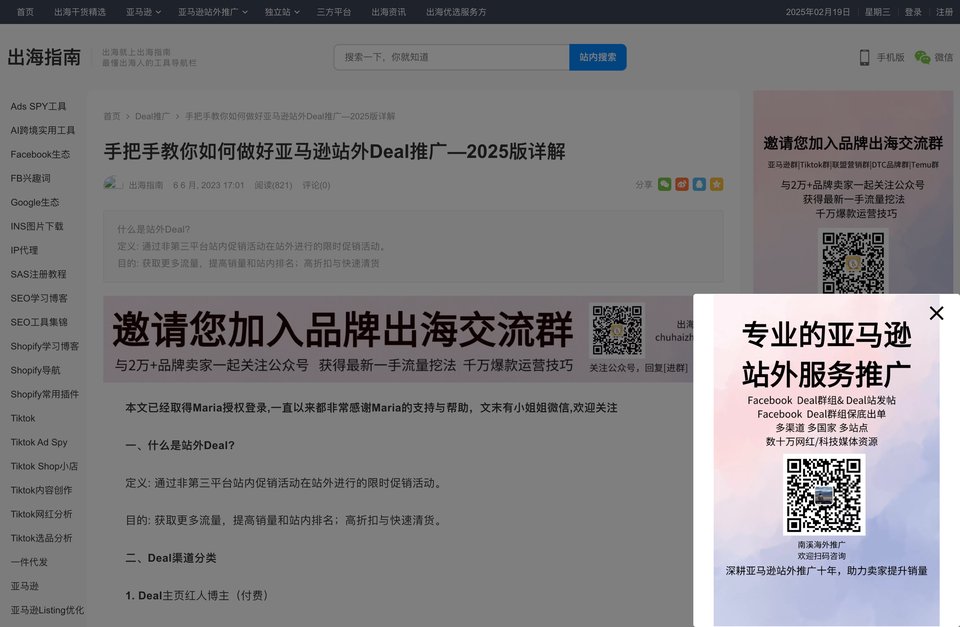Click the author avatar beside 出海指南

[x=113, y=184]
